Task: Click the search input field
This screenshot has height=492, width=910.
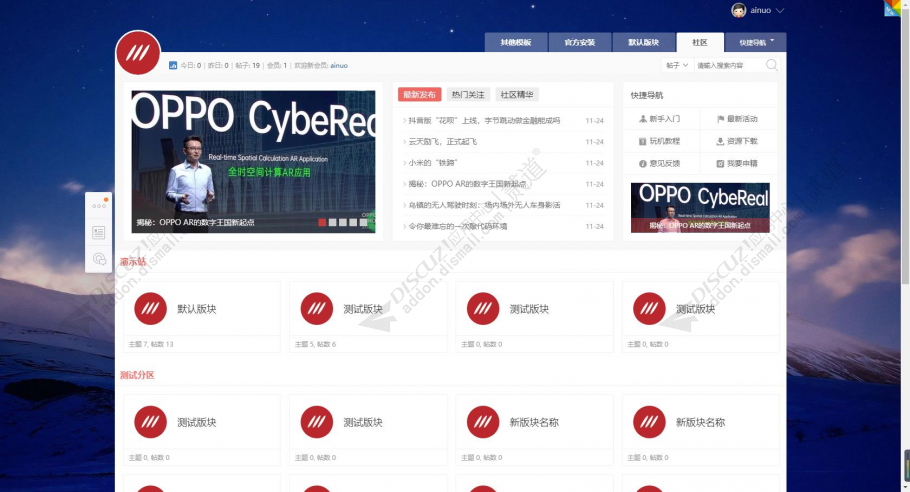Action: point(729,66)
